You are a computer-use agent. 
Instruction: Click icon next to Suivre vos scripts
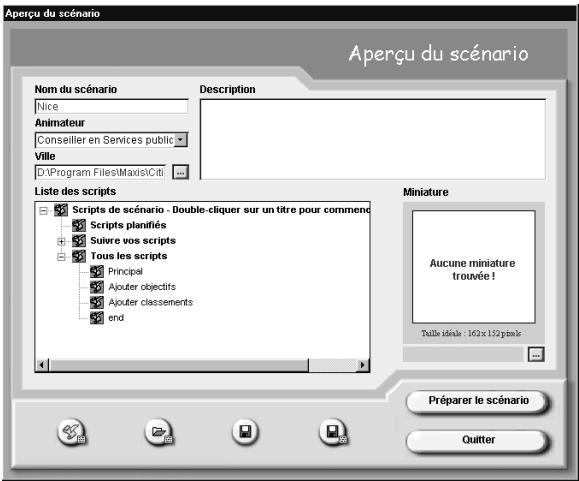[x=79, y=241]
